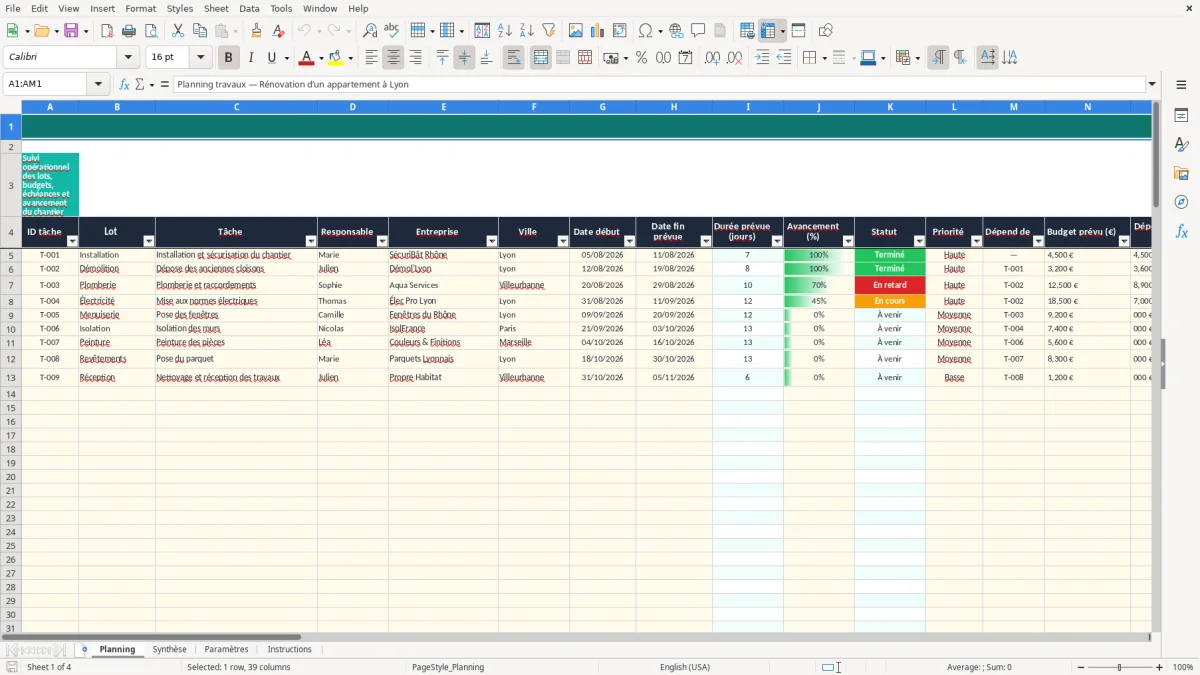Toggle Center Vertically alignment
This screenshot has width=1200, height=675.
pos(464,58)
